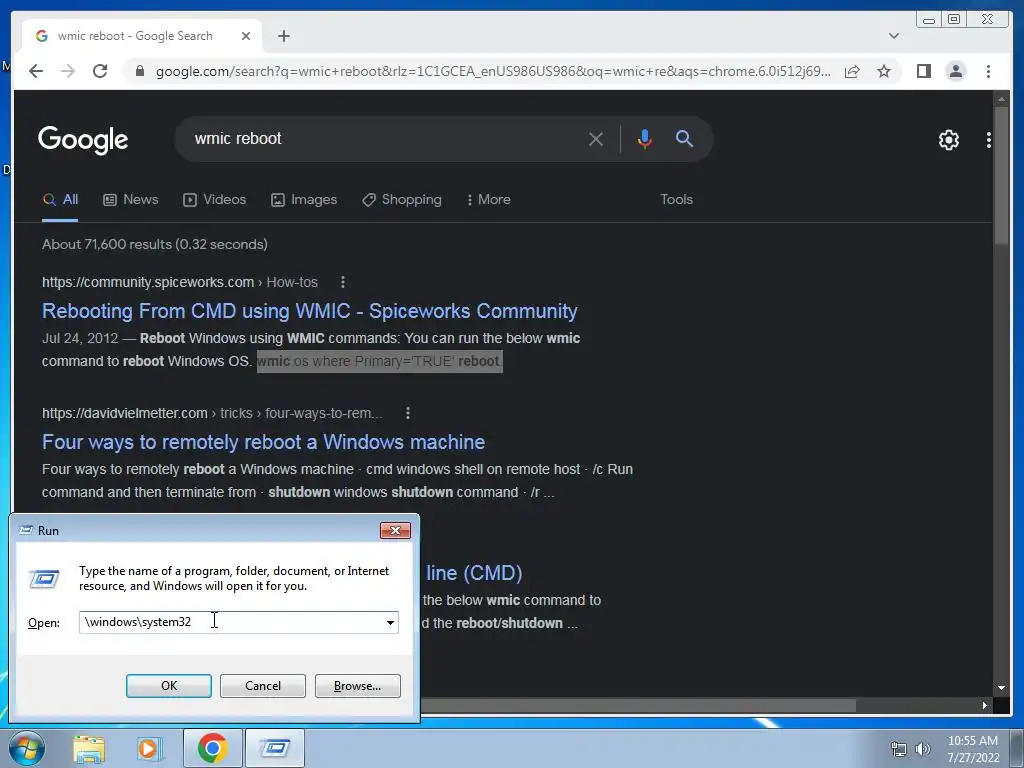The image size is (1024, 768).
Task: Open the options dots beside the spiceworks URL
Action: 343,282
